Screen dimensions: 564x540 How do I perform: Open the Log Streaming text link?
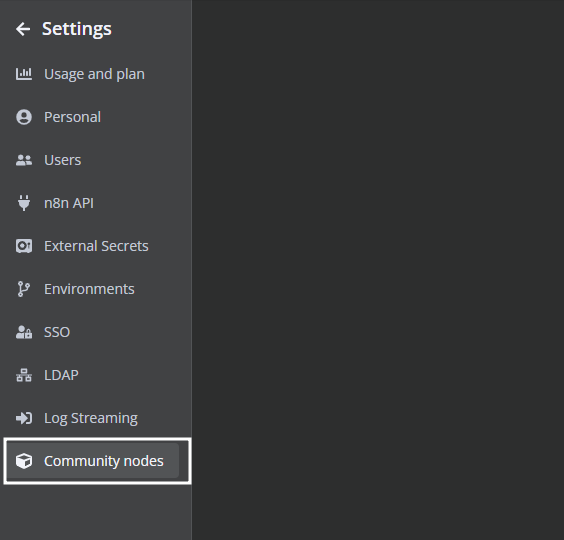click(x=91, y=418)
